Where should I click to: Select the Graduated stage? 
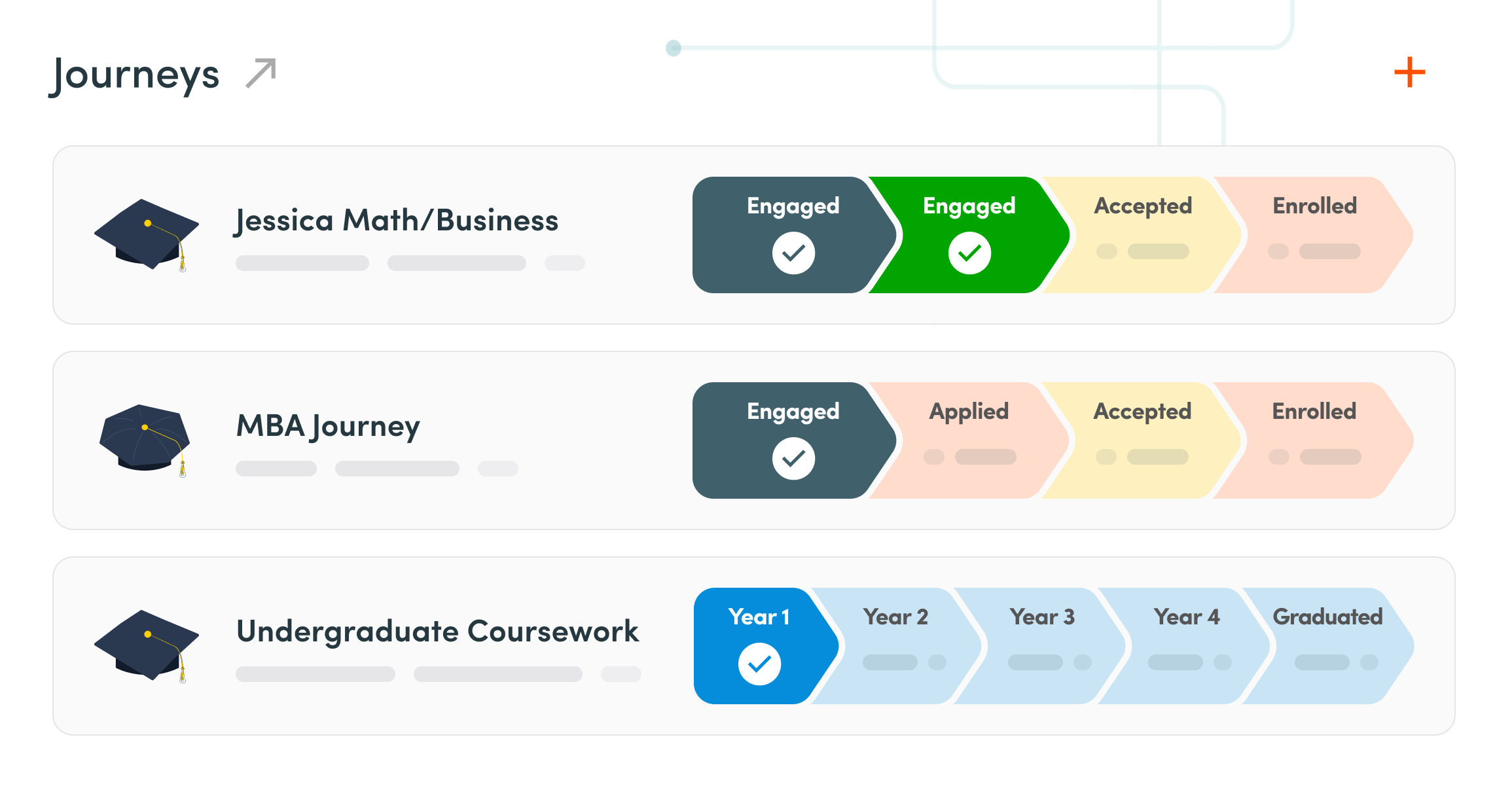pos(1327,645)
